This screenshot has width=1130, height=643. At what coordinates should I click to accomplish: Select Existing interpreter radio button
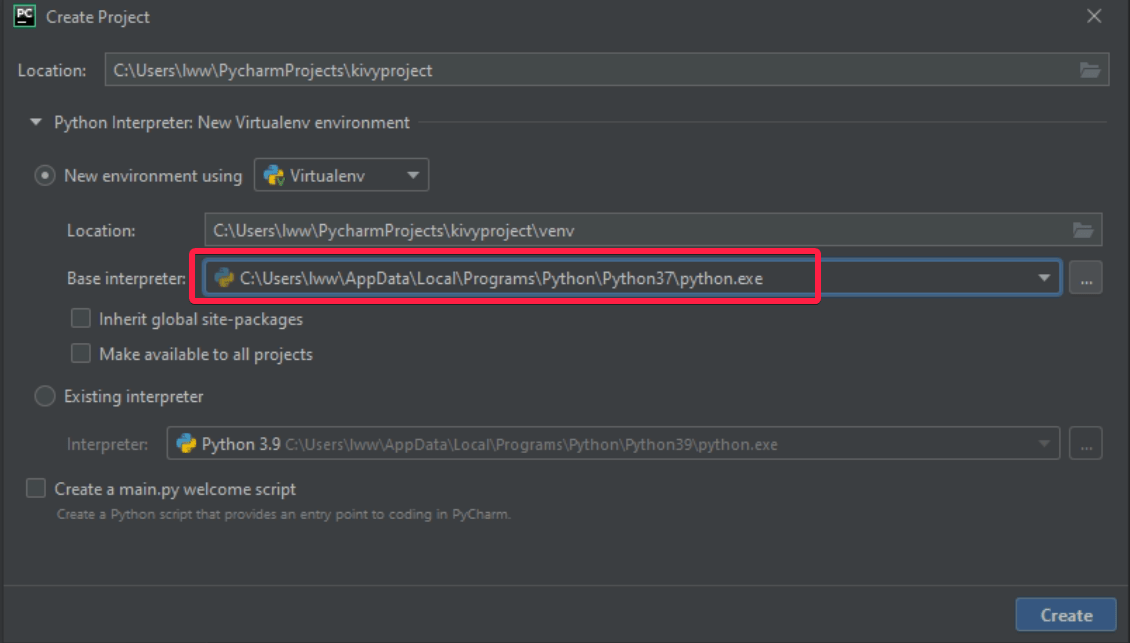(45, 397)
